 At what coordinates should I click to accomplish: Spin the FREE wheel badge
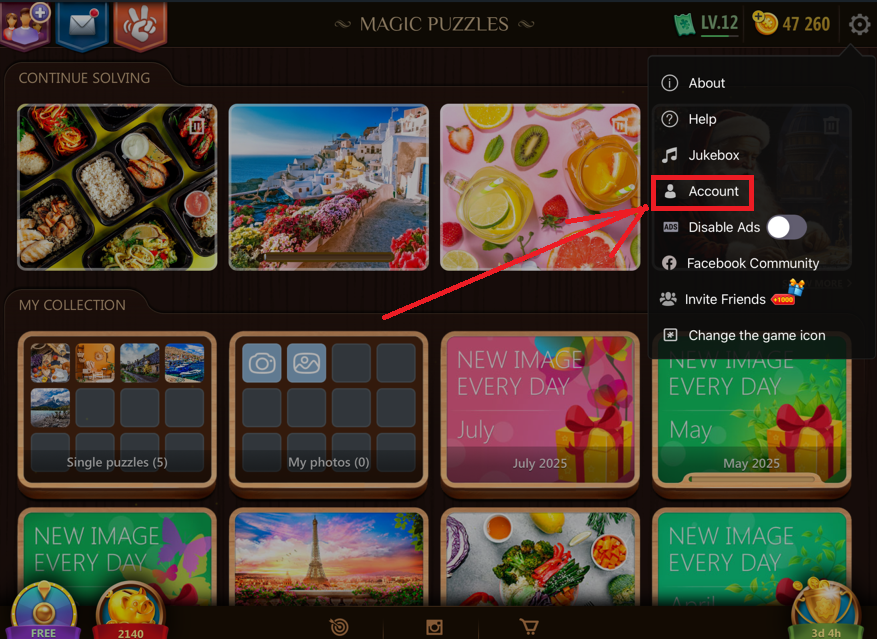[x=43, y=613]
